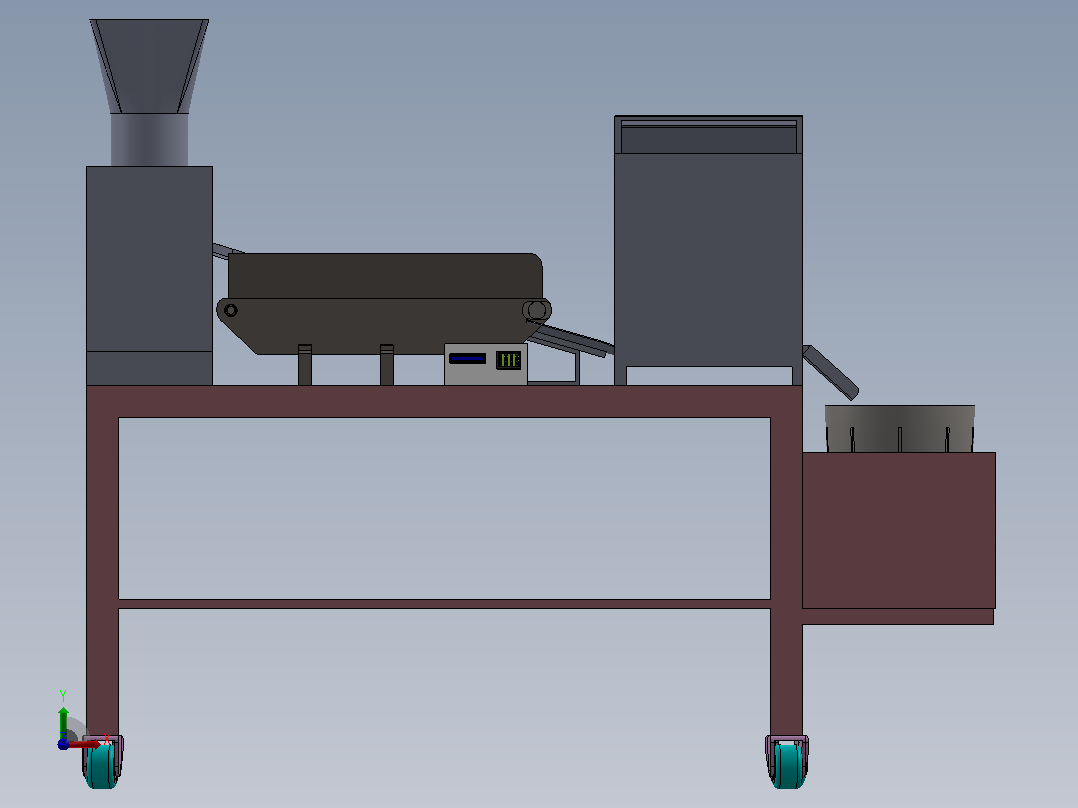Click the green Y axis arrow
Viewport: 1078px width, 808px height.
point(63,722)
